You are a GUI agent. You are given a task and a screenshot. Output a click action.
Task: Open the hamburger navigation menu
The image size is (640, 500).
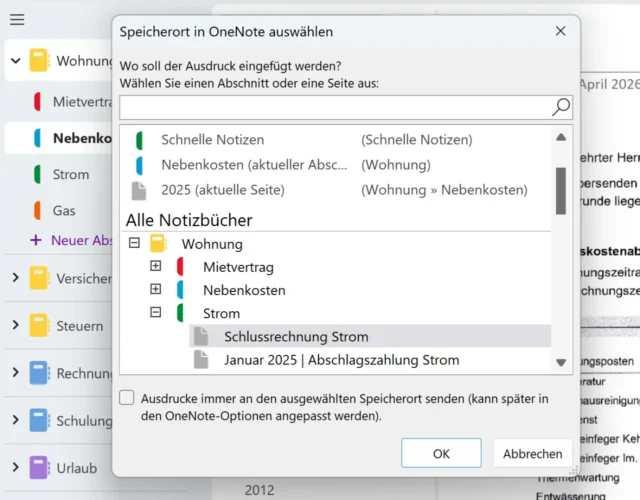[x=17, y=19]
